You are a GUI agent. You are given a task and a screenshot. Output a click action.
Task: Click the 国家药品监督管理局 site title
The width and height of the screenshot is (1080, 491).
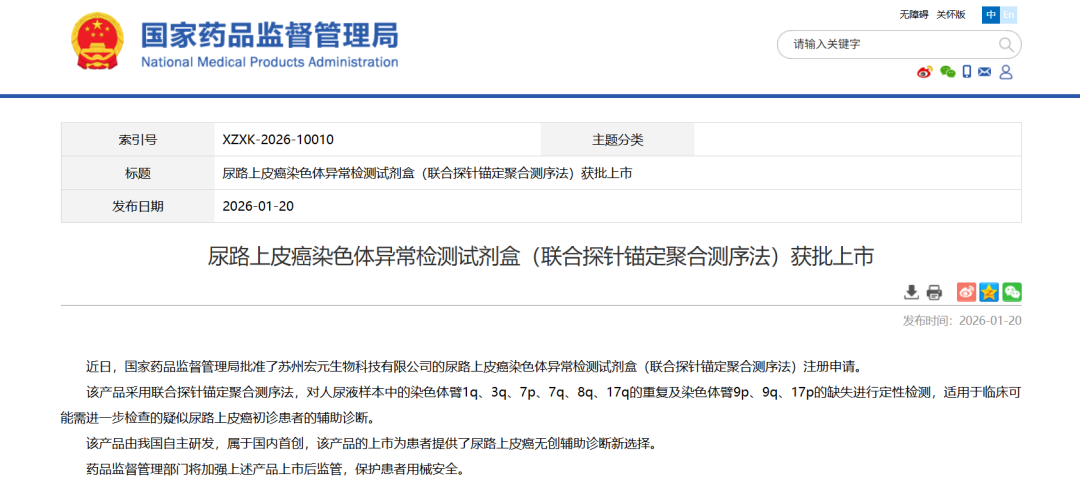269,36
